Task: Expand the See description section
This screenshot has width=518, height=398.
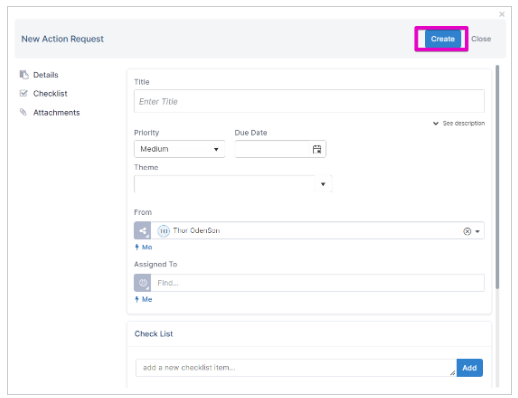Action: click(x=459, y=123)
